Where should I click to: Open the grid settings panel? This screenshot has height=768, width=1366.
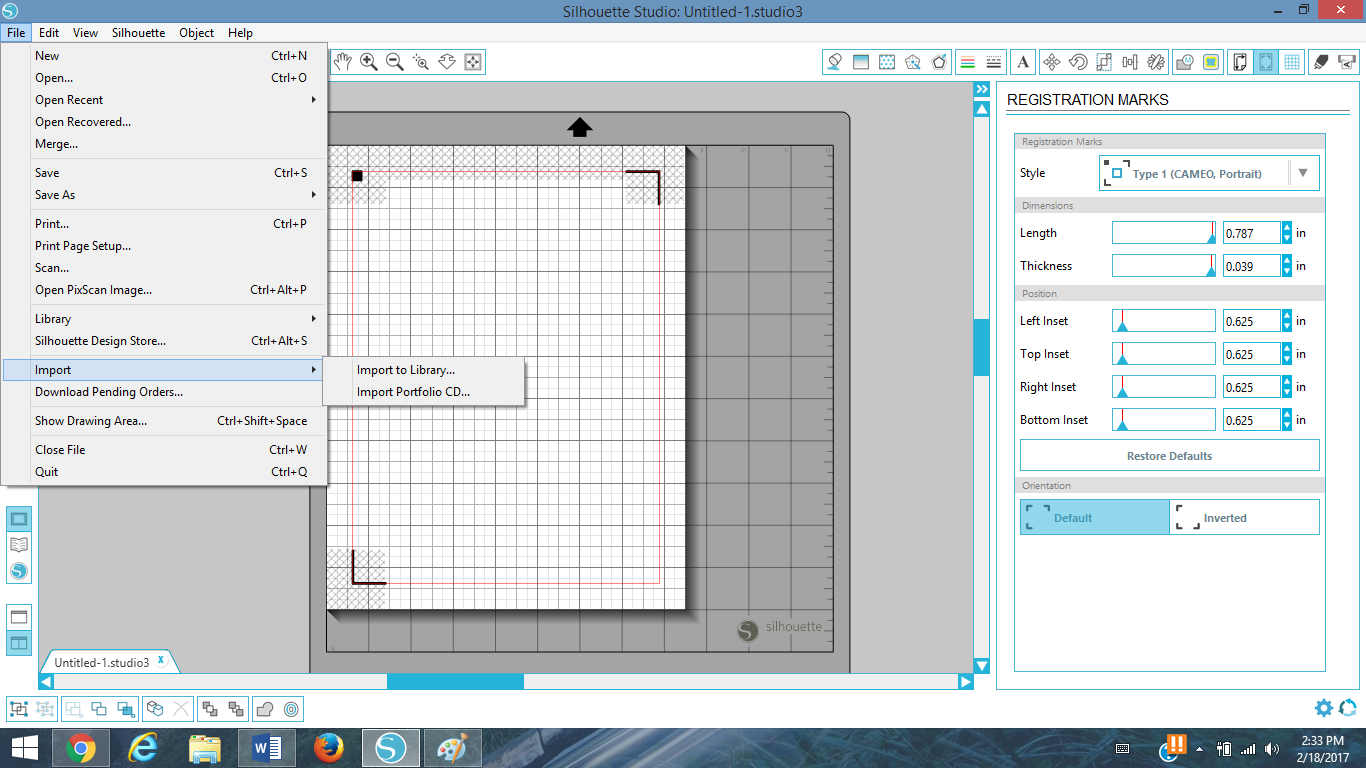point(1292,62)
